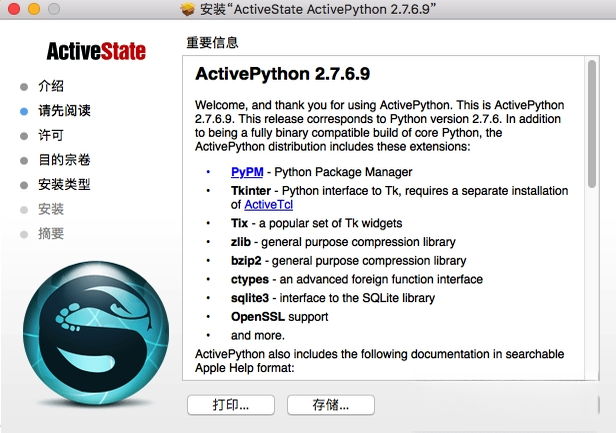Click the Tix list entry
The width and height of the screenshot is (616, 433).
pyautogui.click(x=317, y=223)
